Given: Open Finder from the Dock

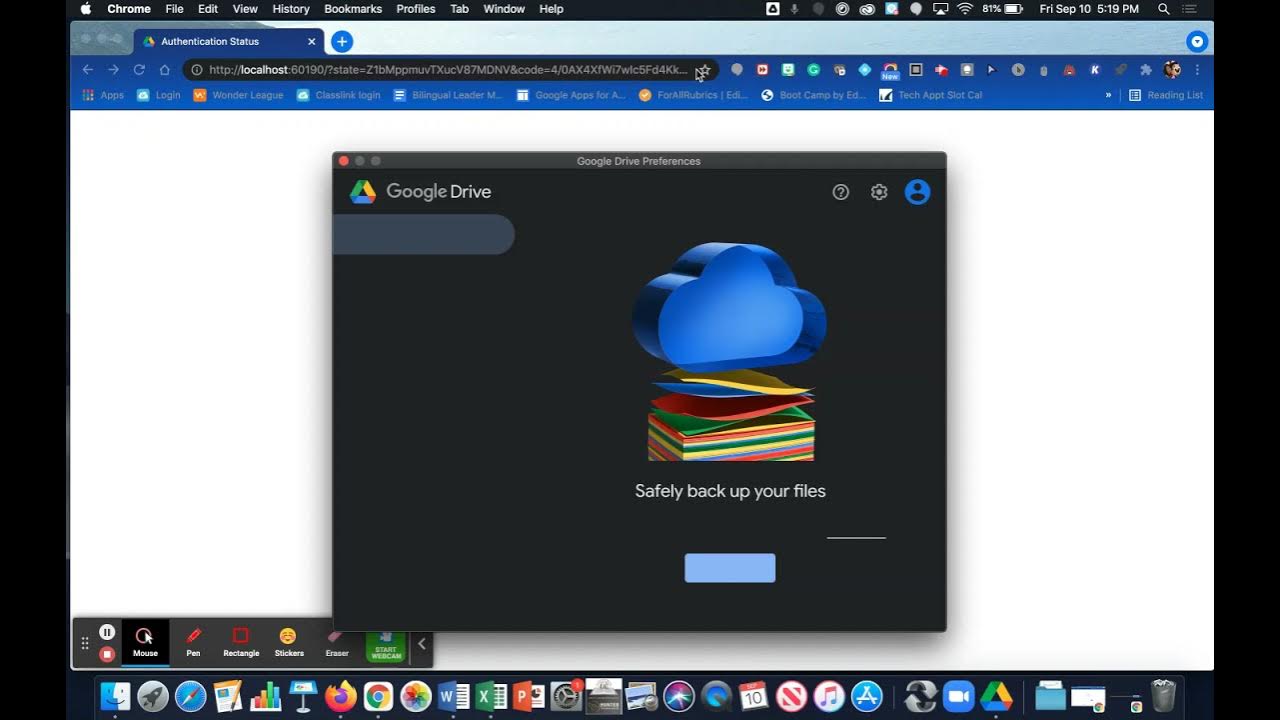Looking at the screenshot, I should tap(116, 696).
